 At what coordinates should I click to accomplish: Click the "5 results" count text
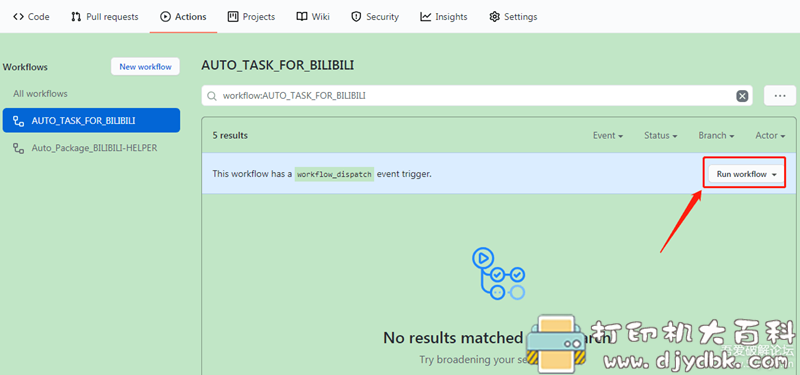pyautogui.click(x=230, y=136)
